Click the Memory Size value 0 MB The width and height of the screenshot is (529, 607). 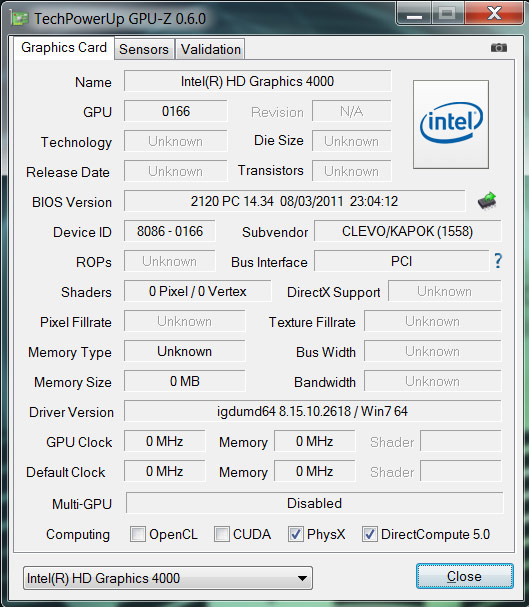185,381
